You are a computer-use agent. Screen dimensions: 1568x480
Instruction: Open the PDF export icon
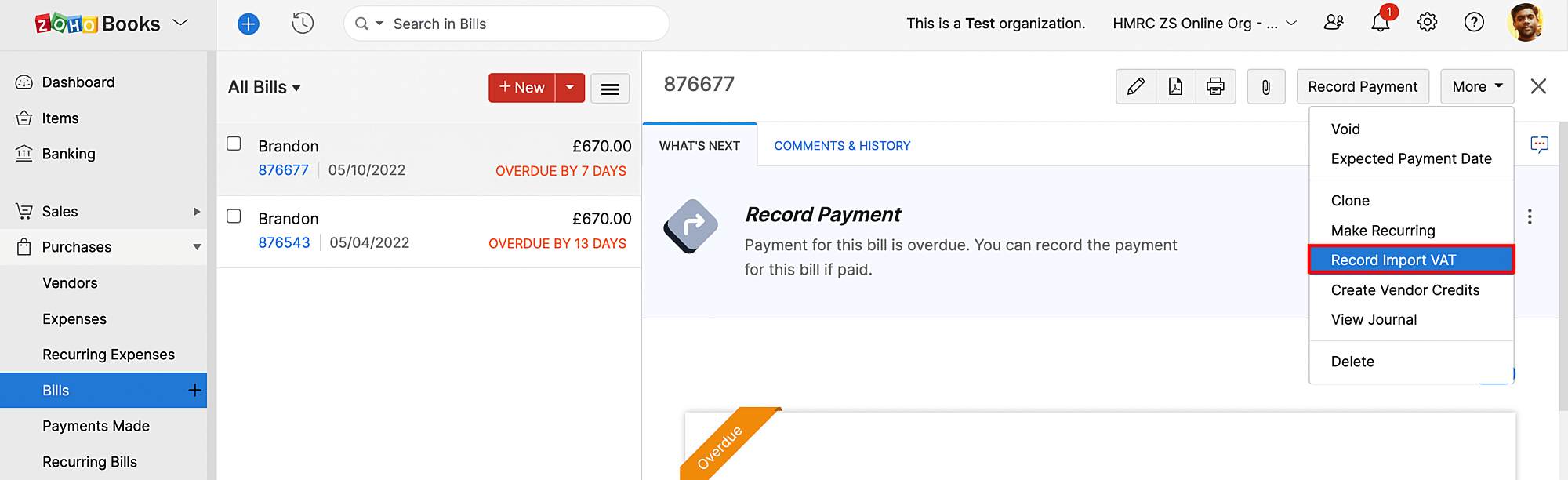coord(1175,86)
